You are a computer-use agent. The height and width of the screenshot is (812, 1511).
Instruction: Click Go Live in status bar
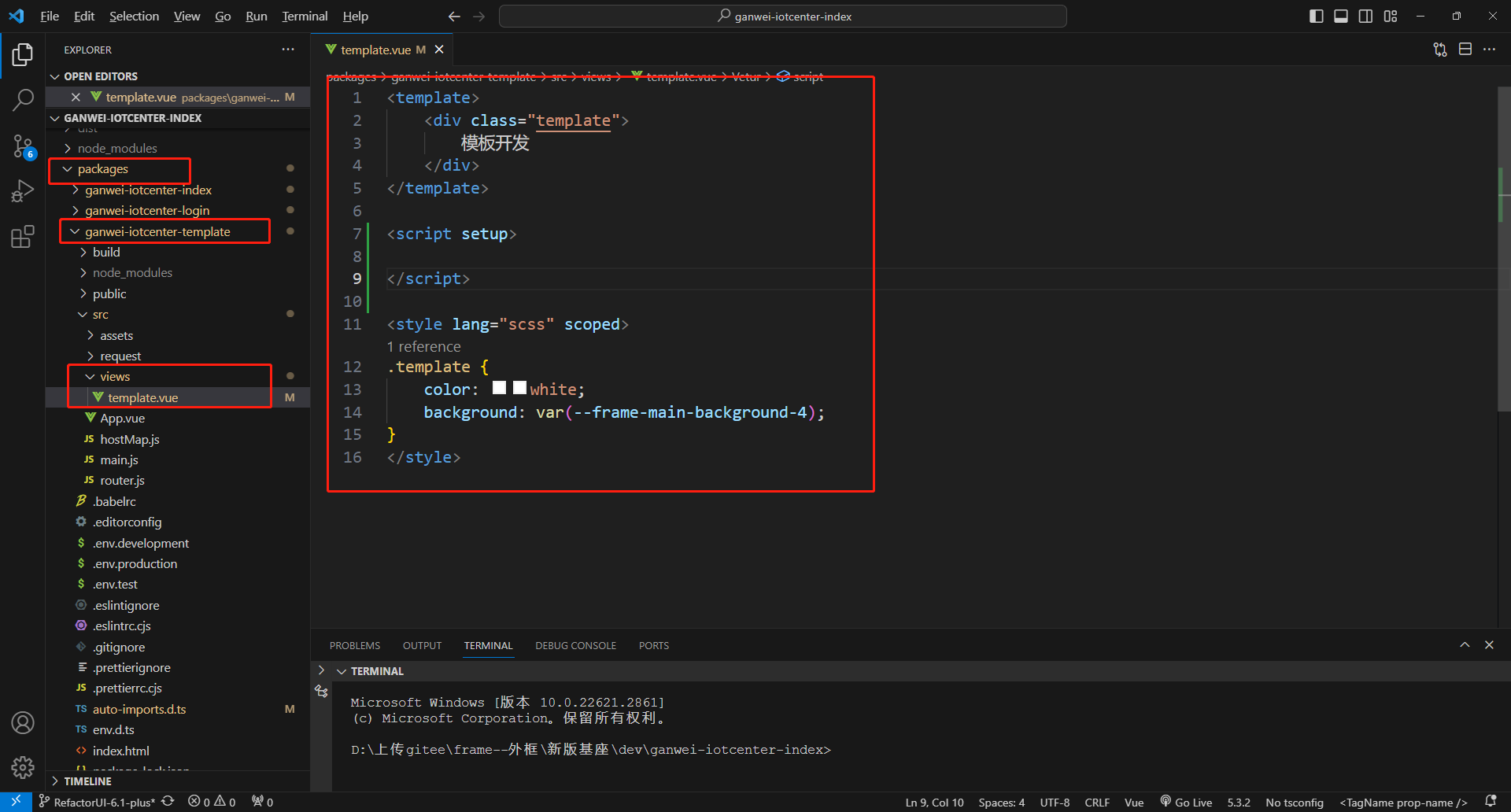[x=1186, y=803]
